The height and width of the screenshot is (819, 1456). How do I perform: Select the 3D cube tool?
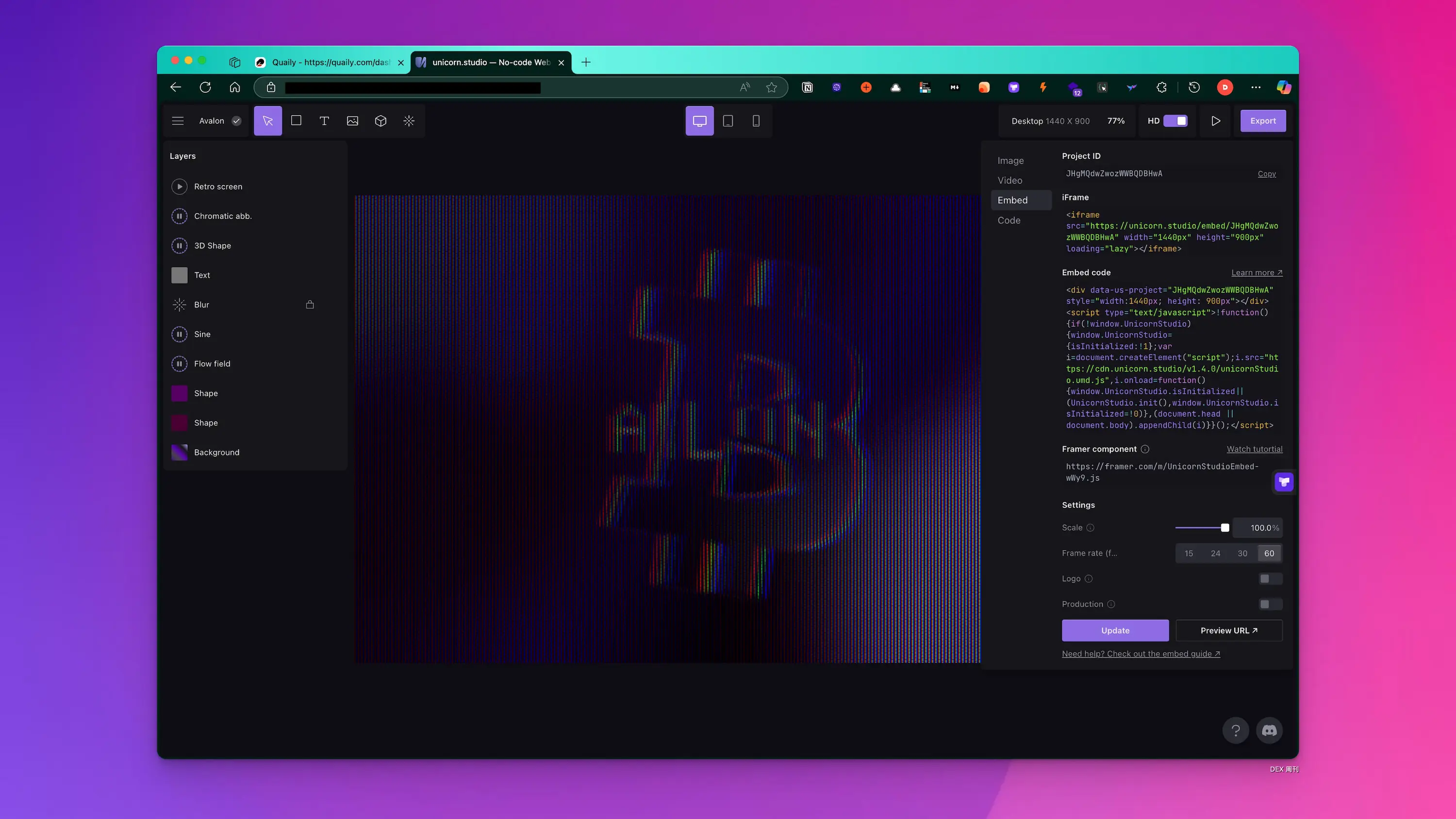click(x=381, y=121)
